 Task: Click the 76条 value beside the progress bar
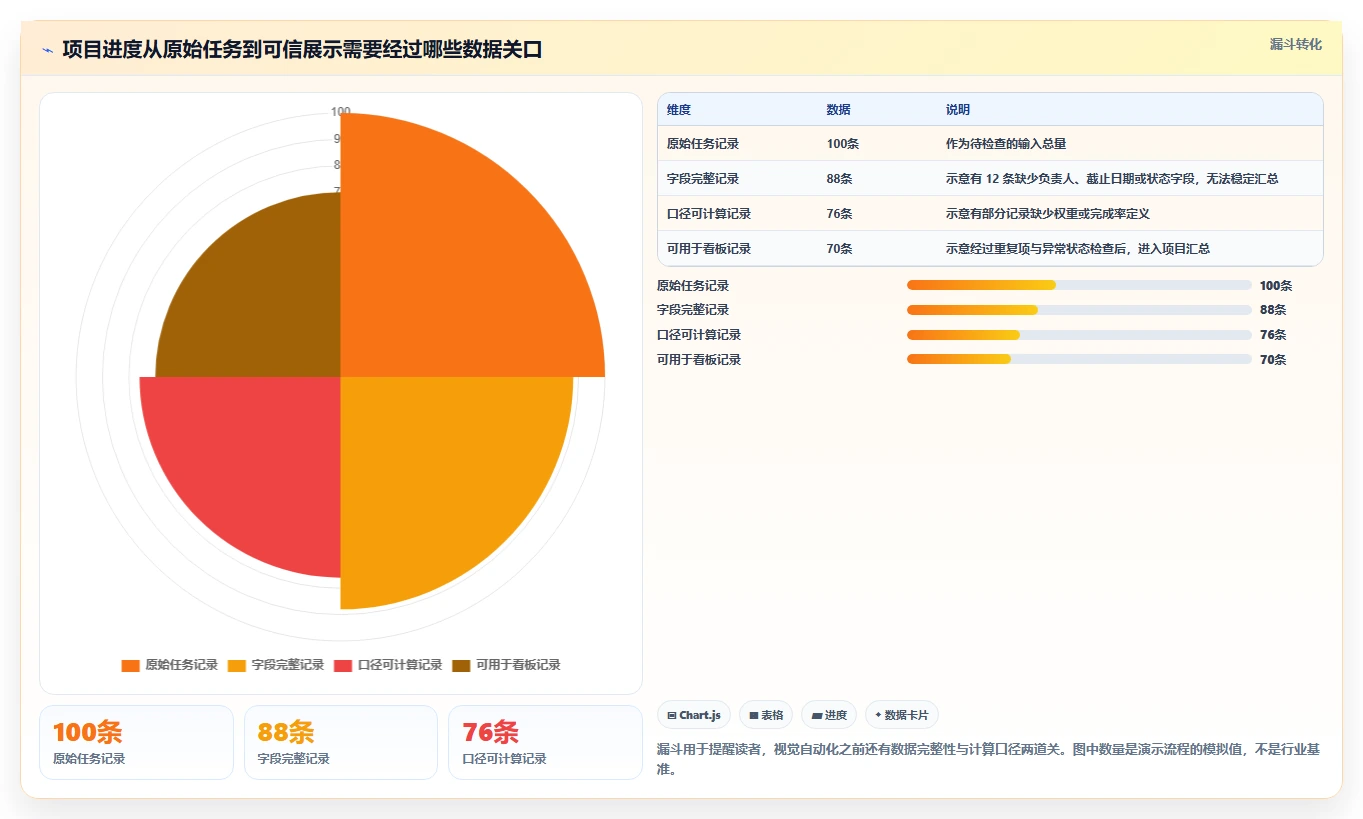pos(1273,335)
